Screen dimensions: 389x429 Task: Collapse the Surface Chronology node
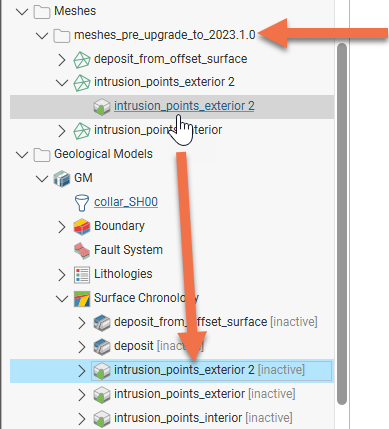click(62, 299)
